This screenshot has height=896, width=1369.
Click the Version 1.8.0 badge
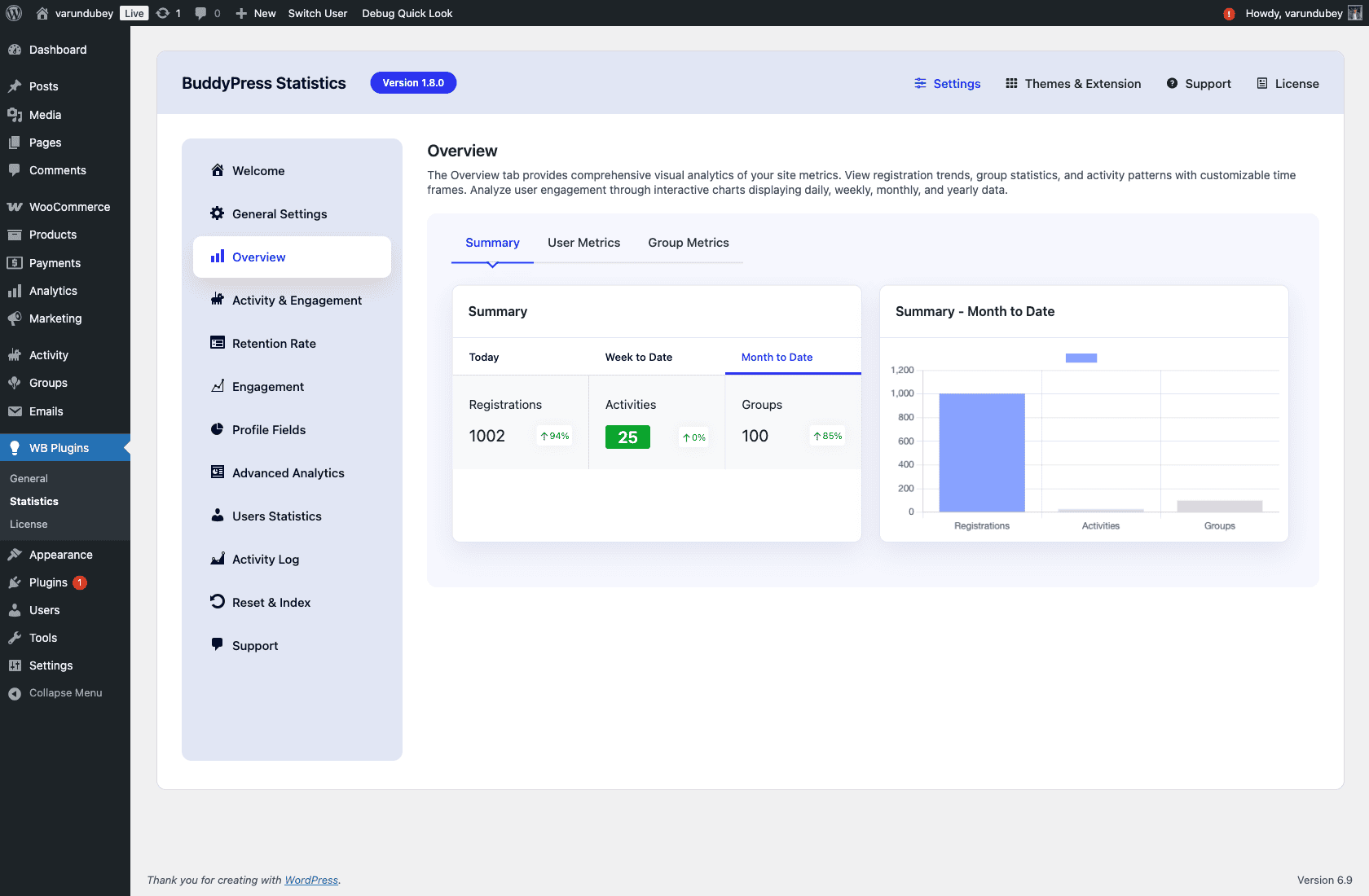click(413, 82)
